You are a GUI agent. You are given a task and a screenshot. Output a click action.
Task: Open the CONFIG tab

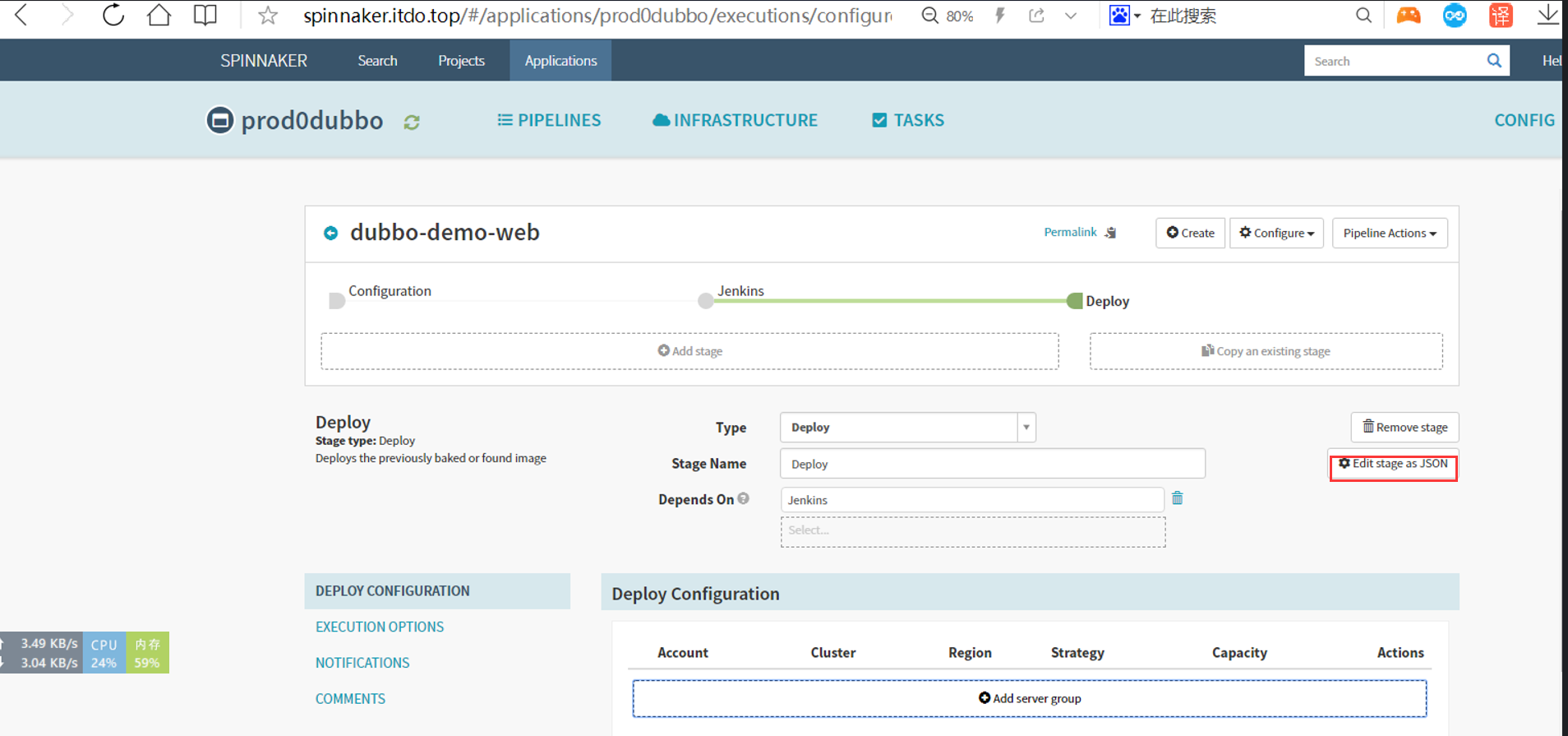1524,120
